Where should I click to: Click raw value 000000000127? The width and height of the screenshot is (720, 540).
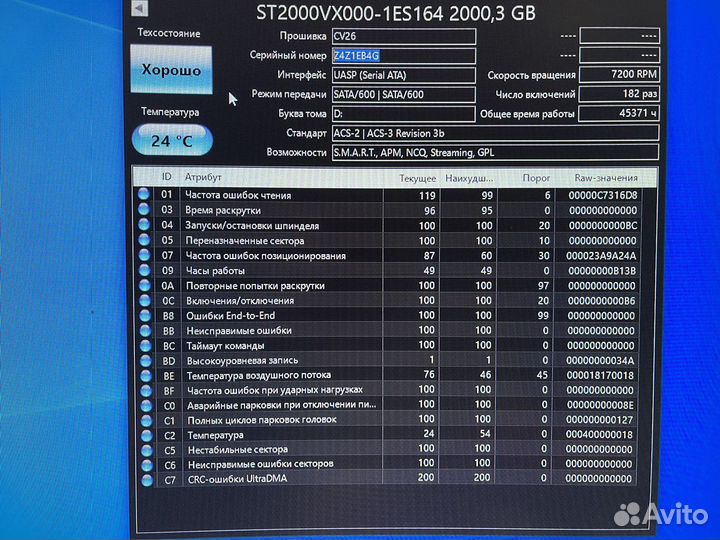tap(599, 420)
